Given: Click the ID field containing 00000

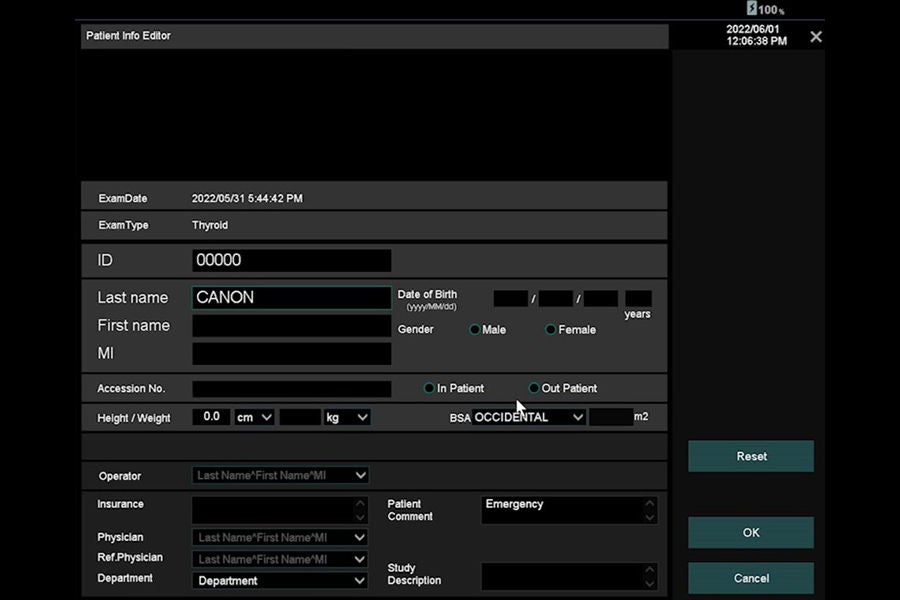Looking at the screenshot, I should click(x=292, y=260).
